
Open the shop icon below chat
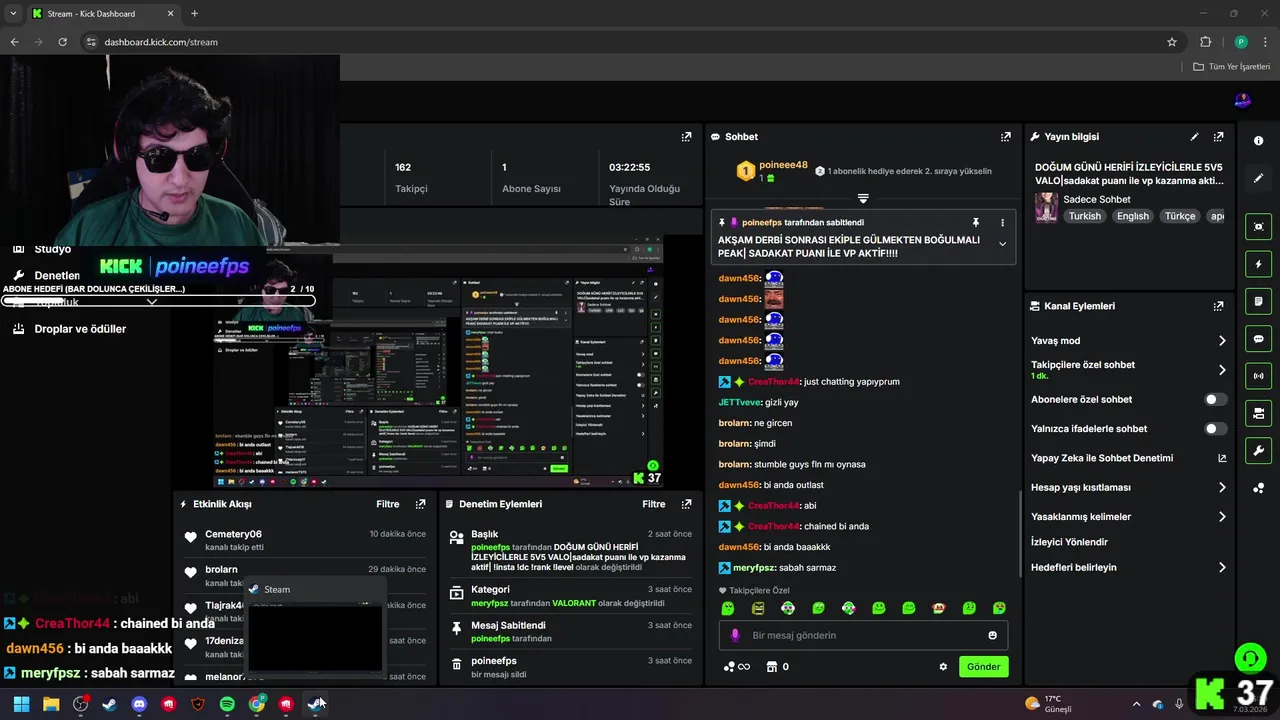click(x=771, y=667)
